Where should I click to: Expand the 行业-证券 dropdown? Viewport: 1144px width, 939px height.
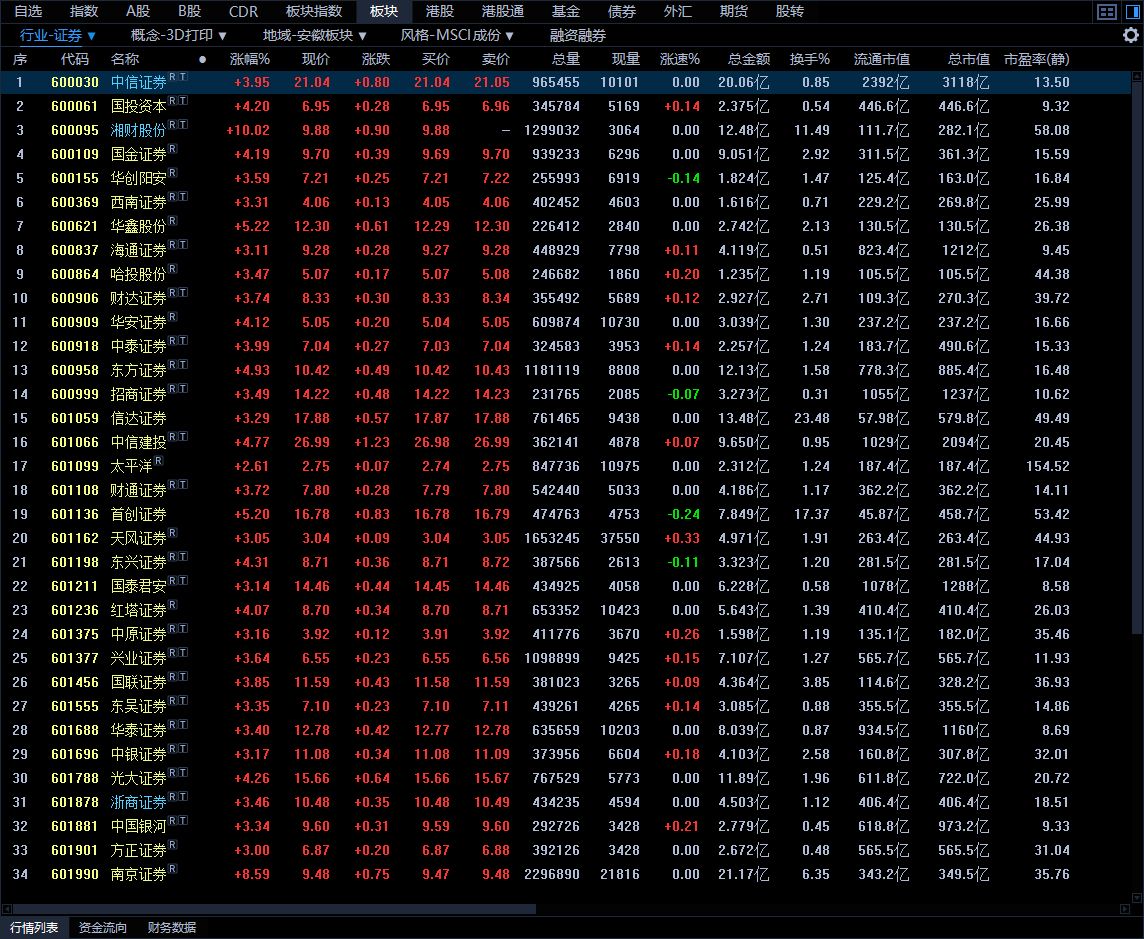[x=58, y=35]
